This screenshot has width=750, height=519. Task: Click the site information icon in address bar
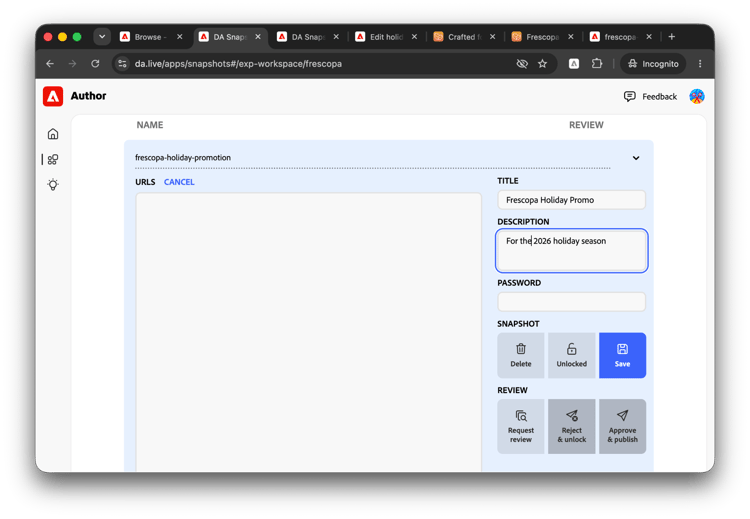point(122,64)
